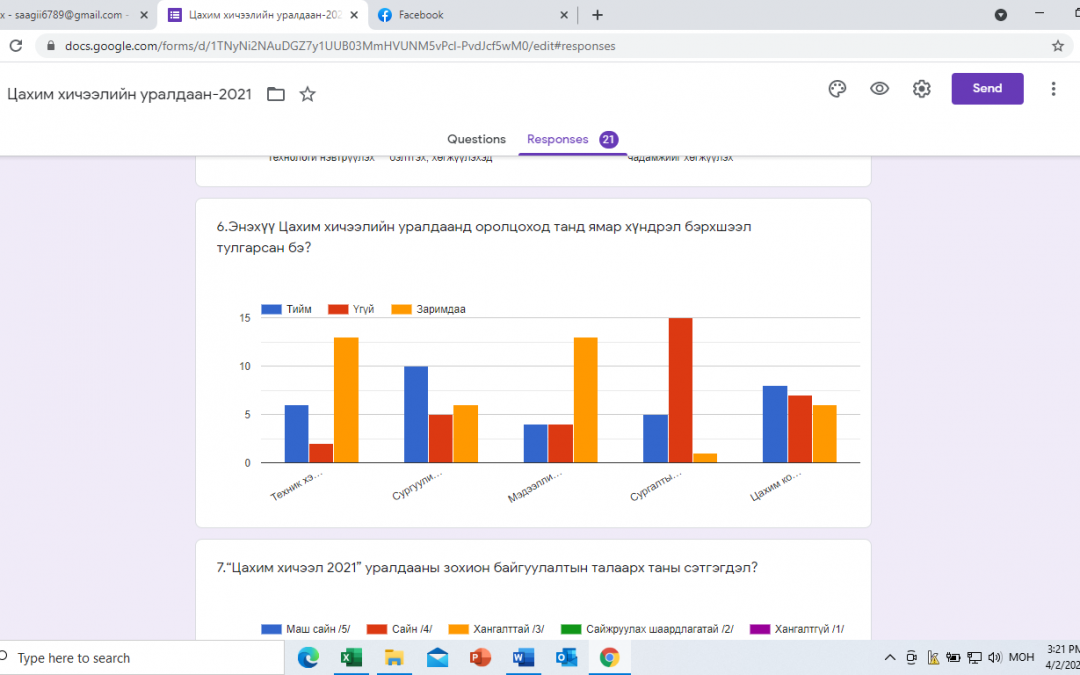Click the red Үгүй legend swatch
This screenshot has height=675, width=1080.
pos(338,309)
